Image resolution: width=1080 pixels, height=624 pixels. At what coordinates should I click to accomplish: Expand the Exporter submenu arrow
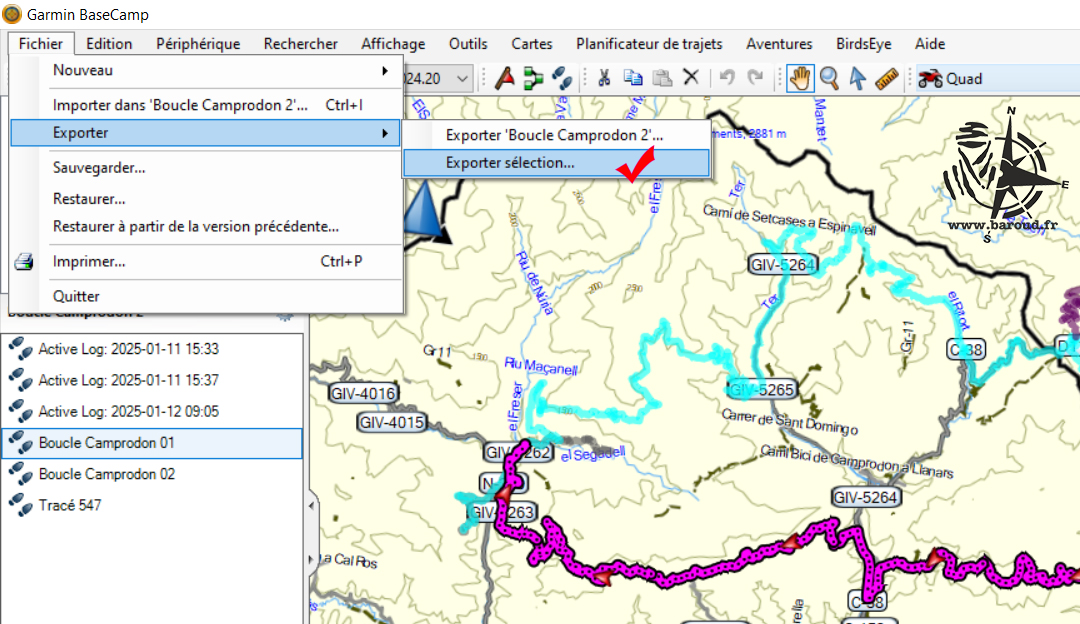(385, 133)
